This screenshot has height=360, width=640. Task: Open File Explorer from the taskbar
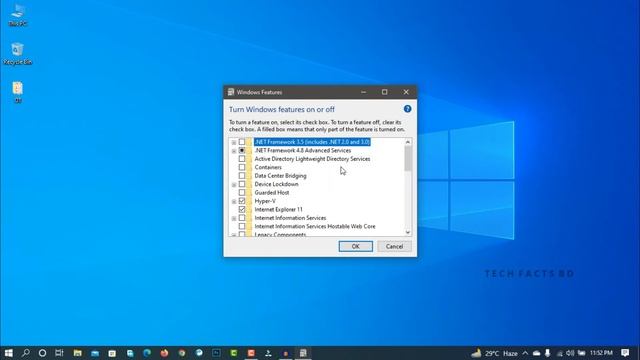point(78,353)
